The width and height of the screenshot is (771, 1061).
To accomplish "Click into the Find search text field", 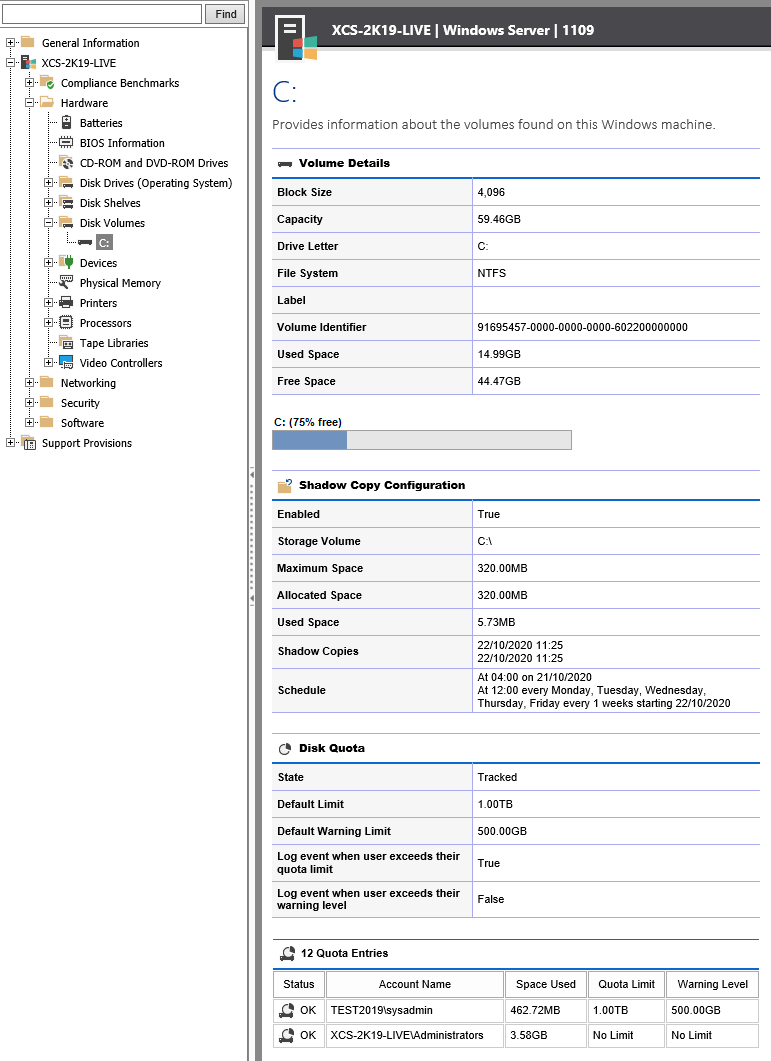I will (x=102, y=14).
